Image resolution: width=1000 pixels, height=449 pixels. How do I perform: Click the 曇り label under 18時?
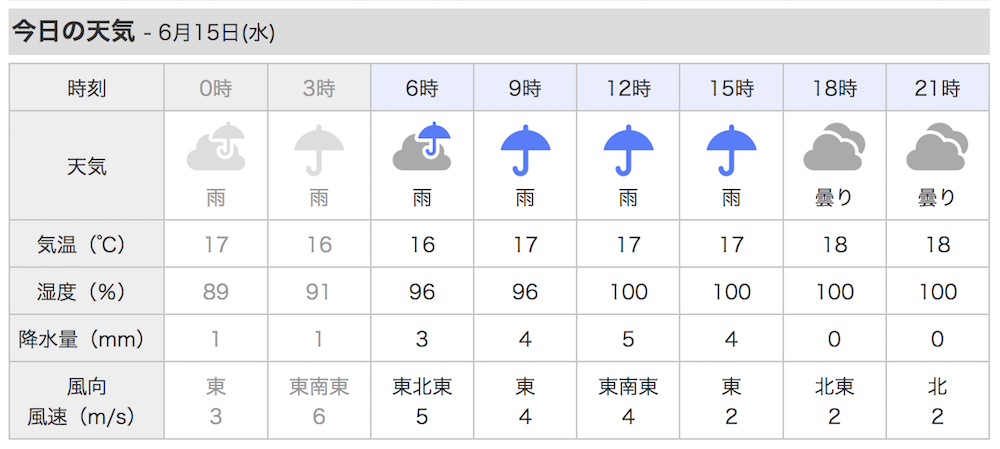point(834,198)
